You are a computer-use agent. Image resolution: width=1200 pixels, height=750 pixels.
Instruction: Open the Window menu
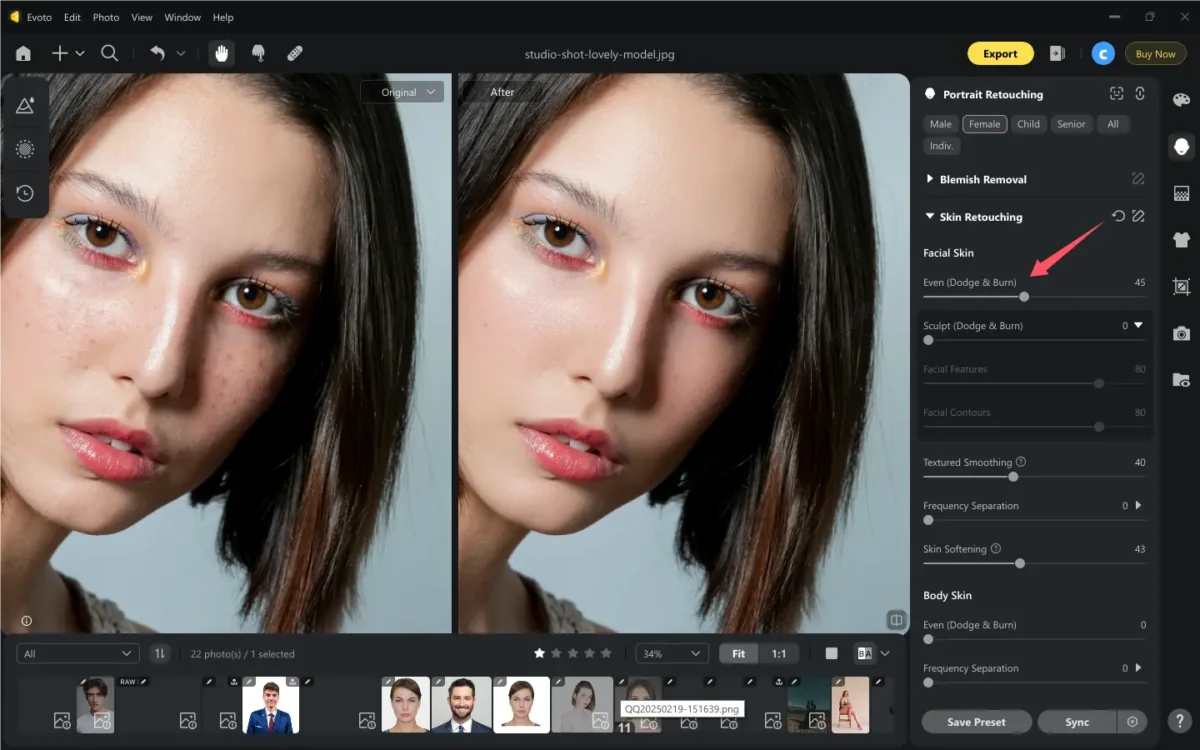tap(182, 17)
